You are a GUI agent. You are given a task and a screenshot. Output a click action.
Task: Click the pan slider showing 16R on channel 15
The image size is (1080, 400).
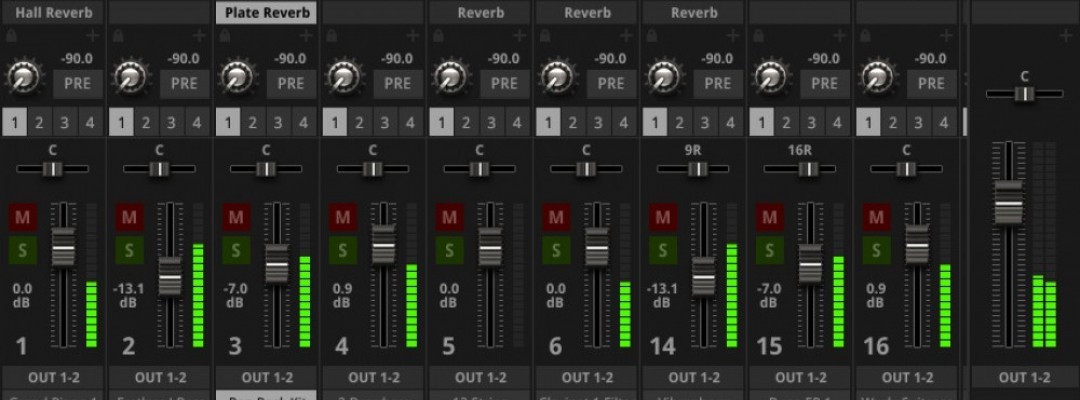(x=799, y=169)
